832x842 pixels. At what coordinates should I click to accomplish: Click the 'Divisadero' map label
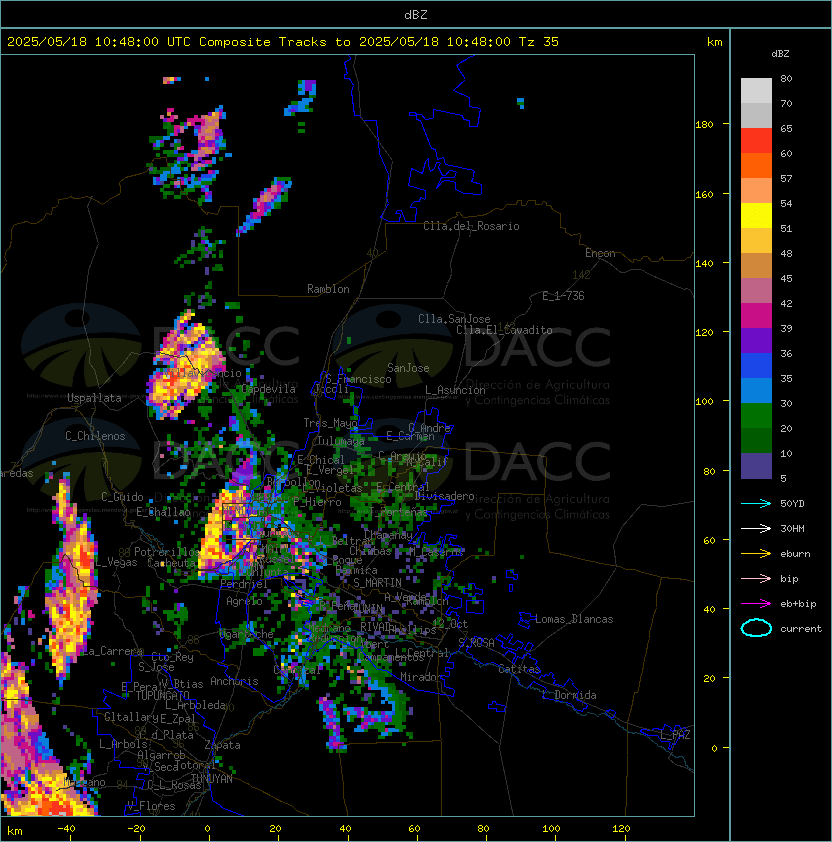point(444,496)
